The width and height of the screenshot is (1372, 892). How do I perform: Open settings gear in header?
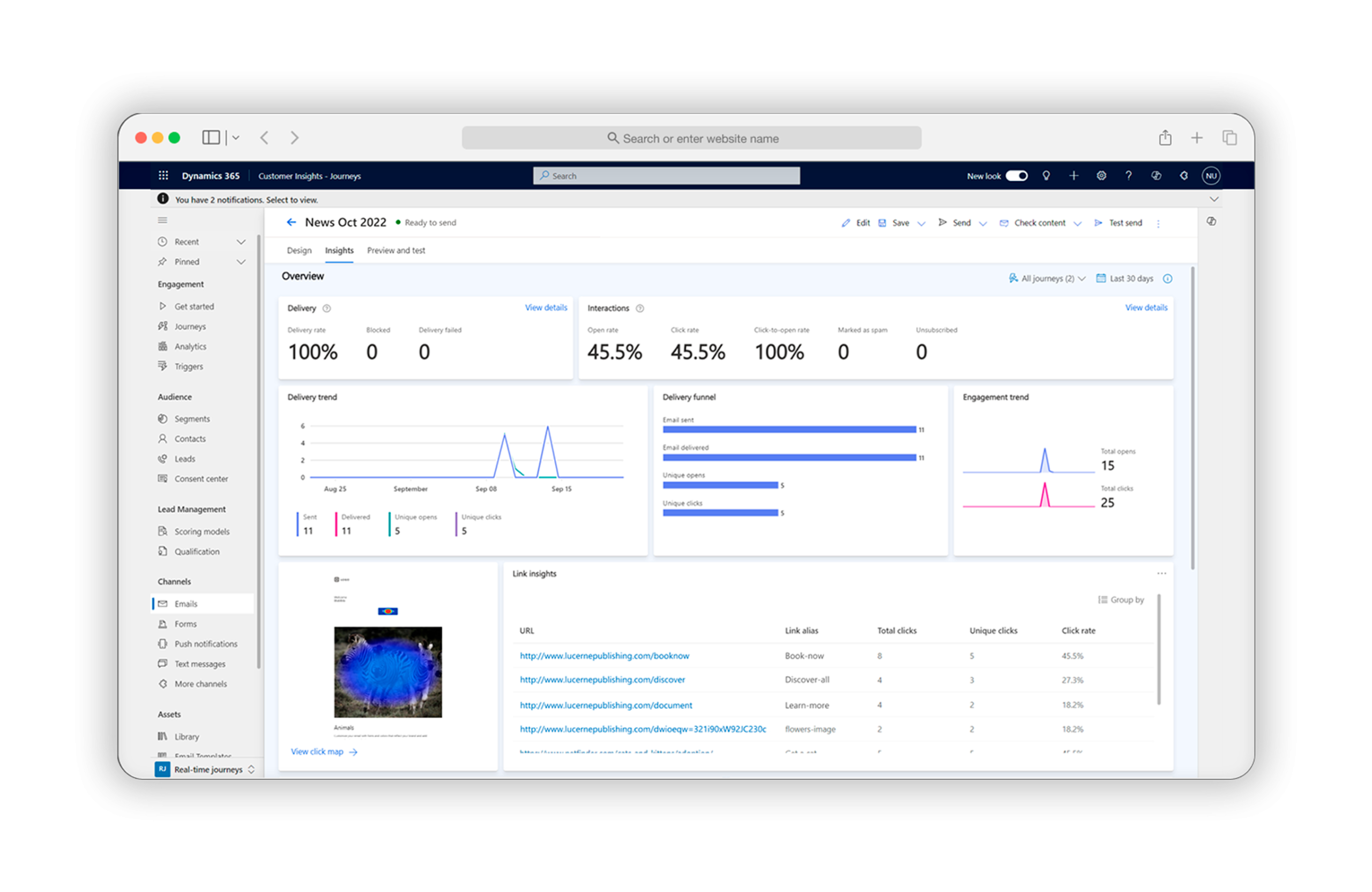coord(1101,176)
